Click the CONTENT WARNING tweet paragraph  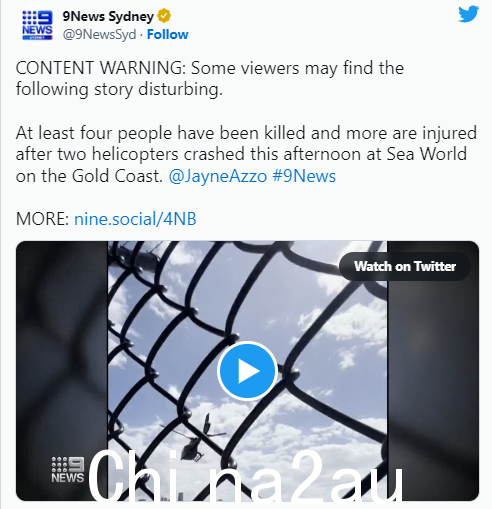(210, 79)
